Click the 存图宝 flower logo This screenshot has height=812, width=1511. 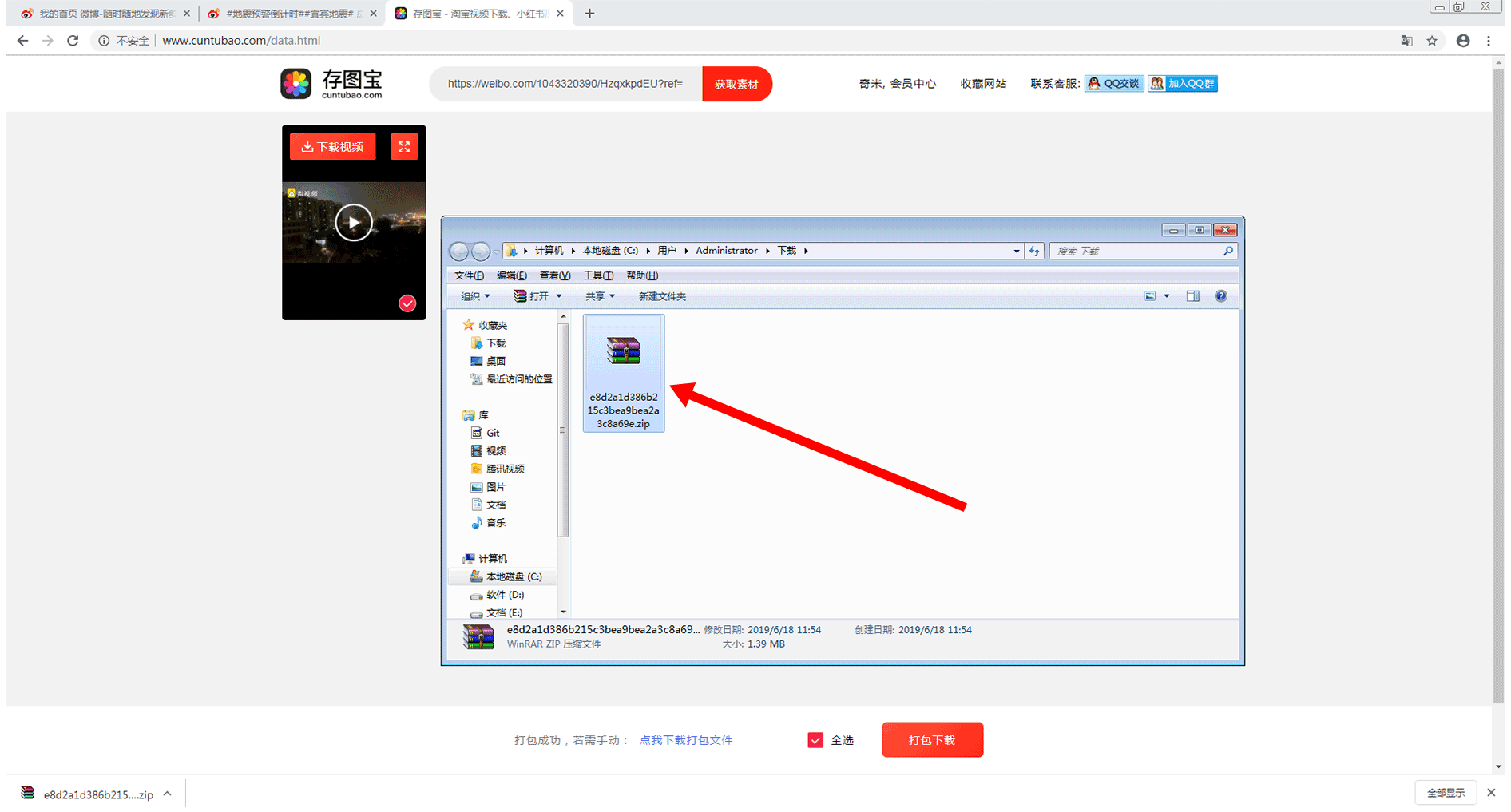[x=296, y=84]
